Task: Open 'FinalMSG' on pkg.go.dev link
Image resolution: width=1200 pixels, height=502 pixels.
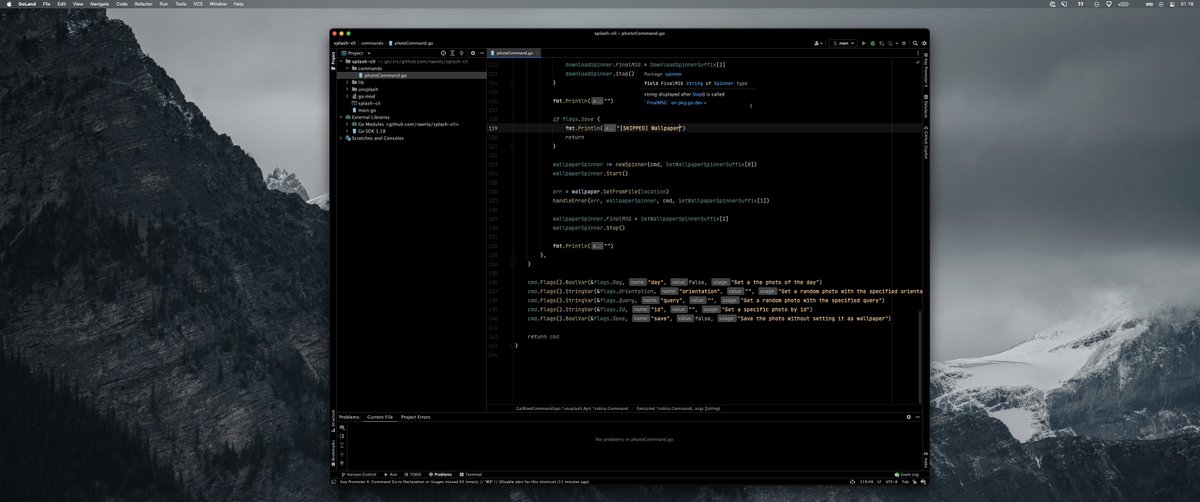Action: [x=676, y=102]
